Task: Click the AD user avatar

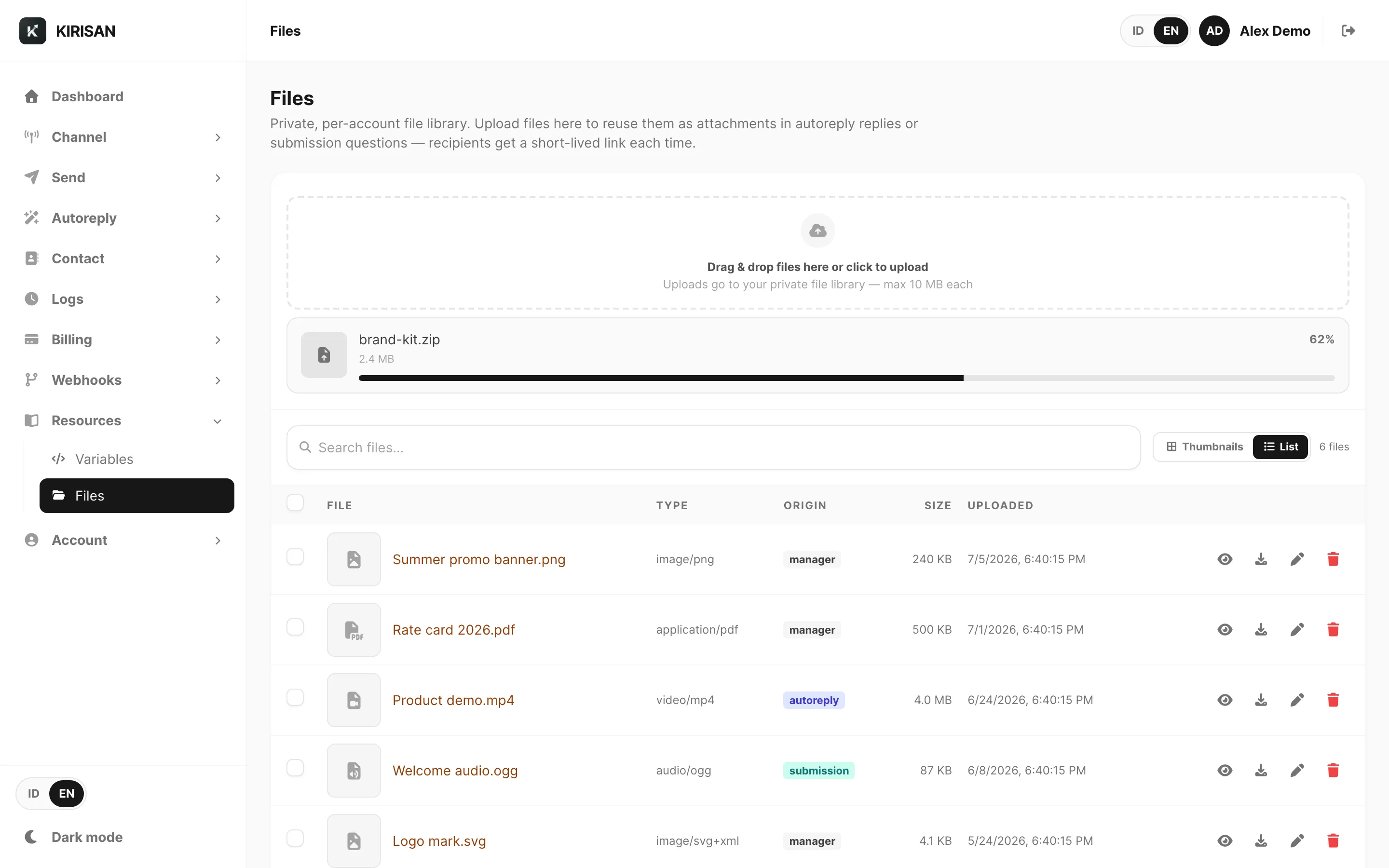Action: [1214, 31]
